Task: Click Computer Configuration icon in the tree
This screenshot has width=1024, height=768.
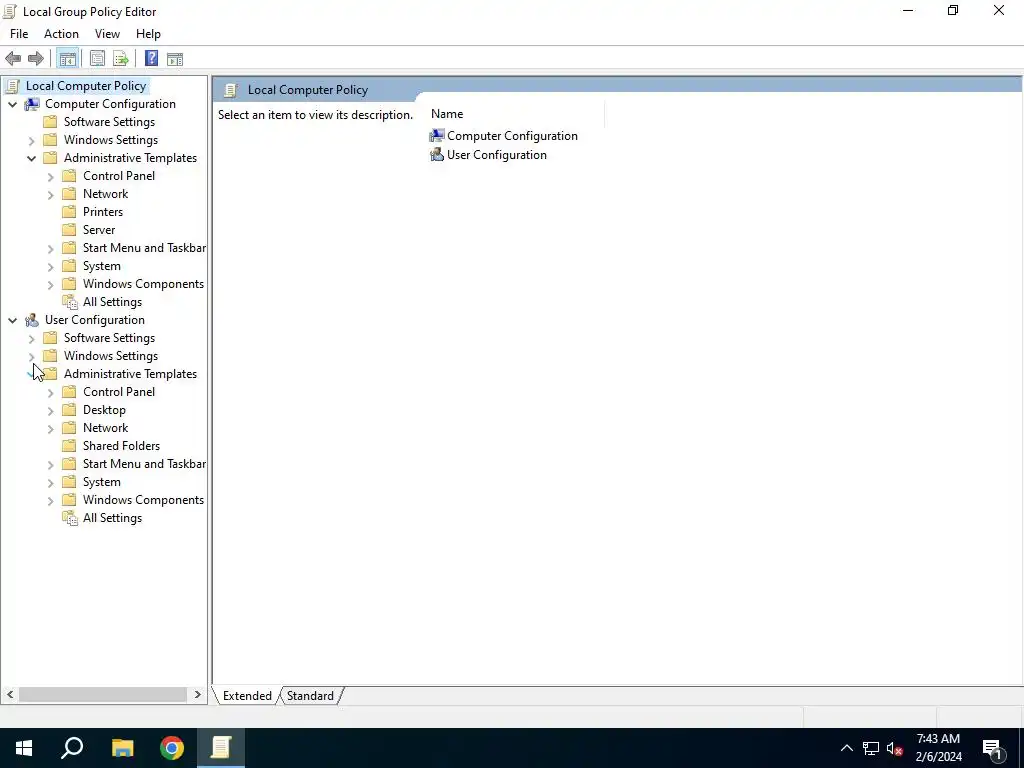Action: click(x=31, y=104)
